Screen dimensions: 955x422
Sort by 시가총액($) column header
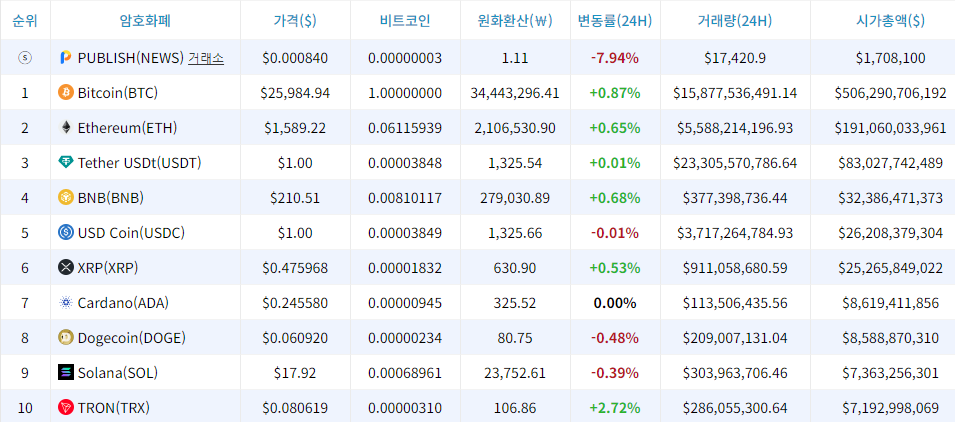pyautogui.click(x=890, y=21)
